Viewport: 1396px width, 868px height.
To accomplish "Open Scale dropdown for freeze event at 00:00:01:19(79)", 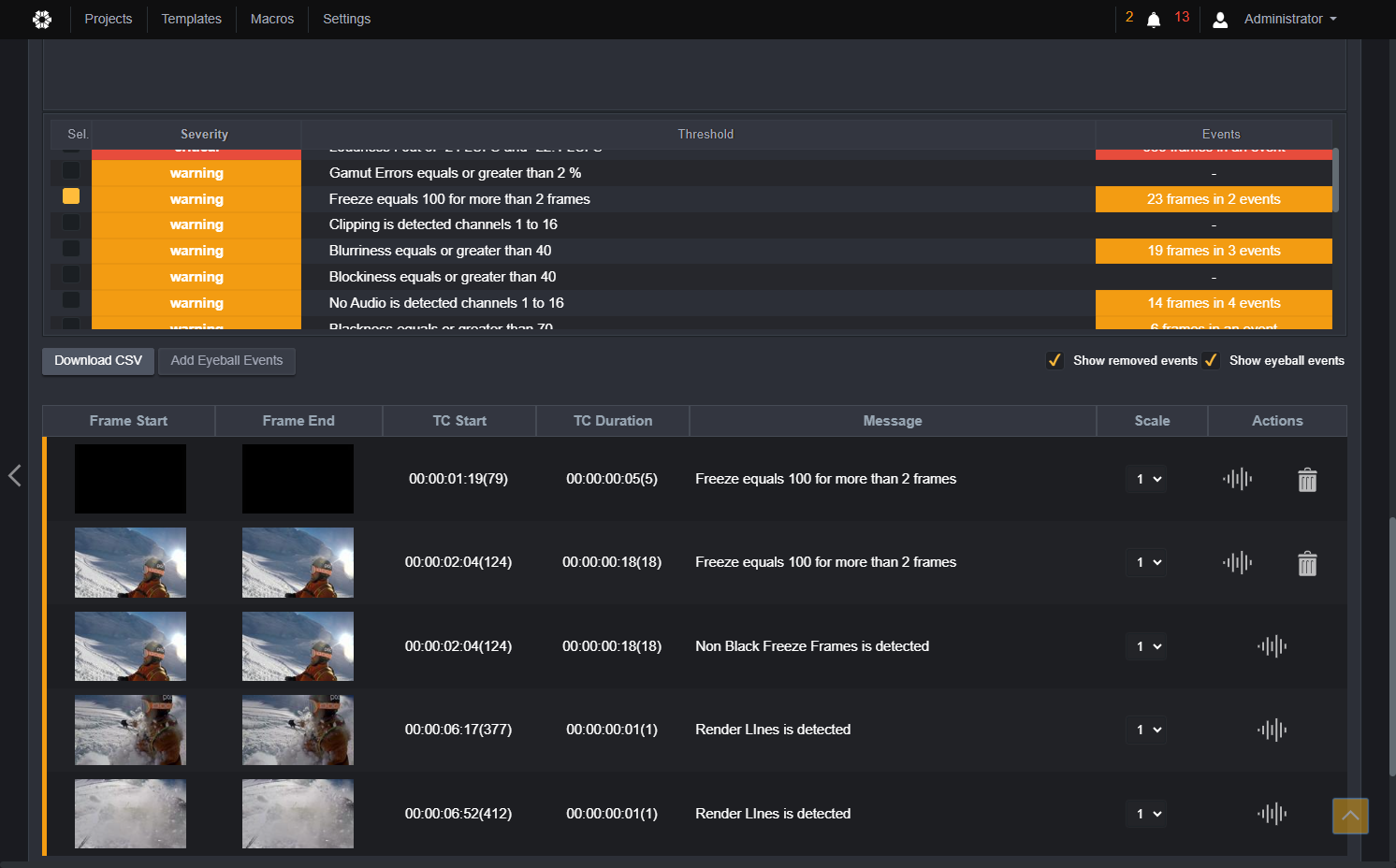I will (1147, 479).
